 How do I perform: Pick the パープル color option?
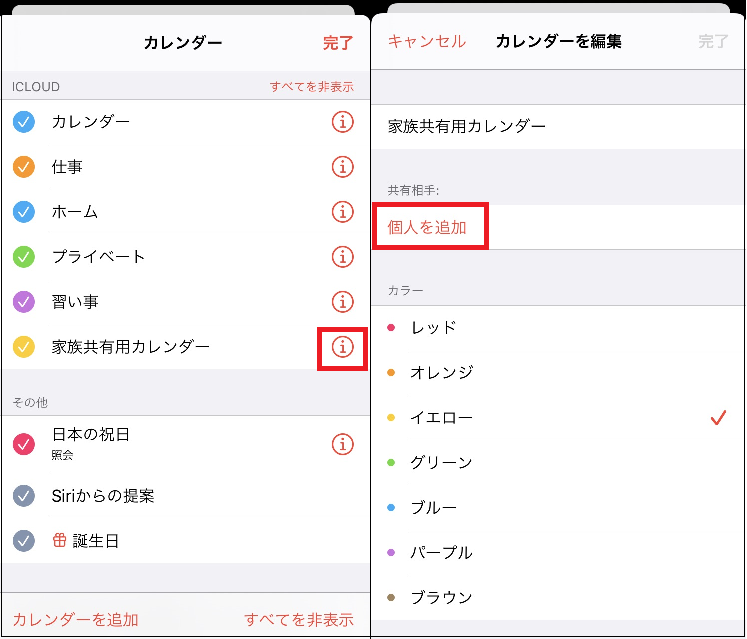click(x=441, y=552)
